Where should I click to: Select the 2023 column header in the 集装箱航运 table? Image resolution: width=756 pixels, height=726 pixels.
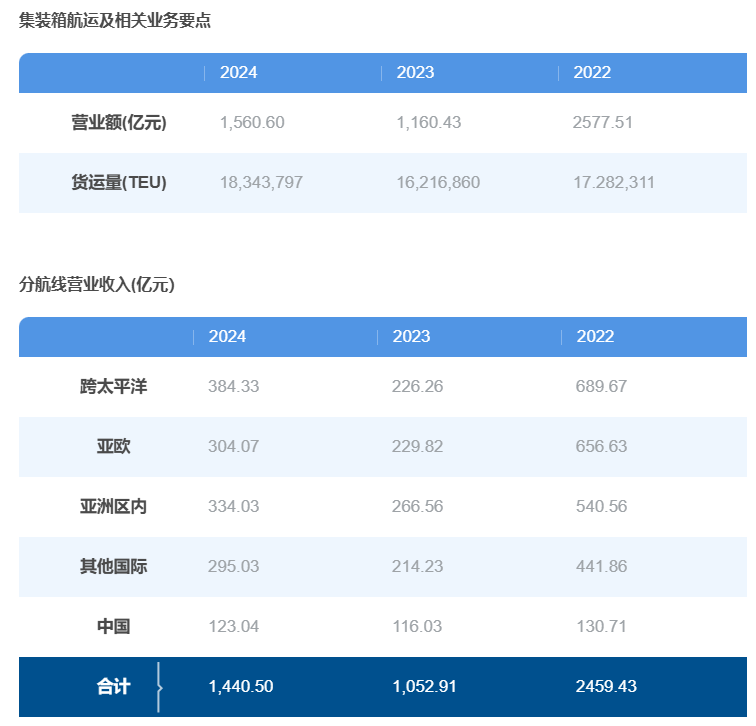pyautogui.click(x=415, y=73)
